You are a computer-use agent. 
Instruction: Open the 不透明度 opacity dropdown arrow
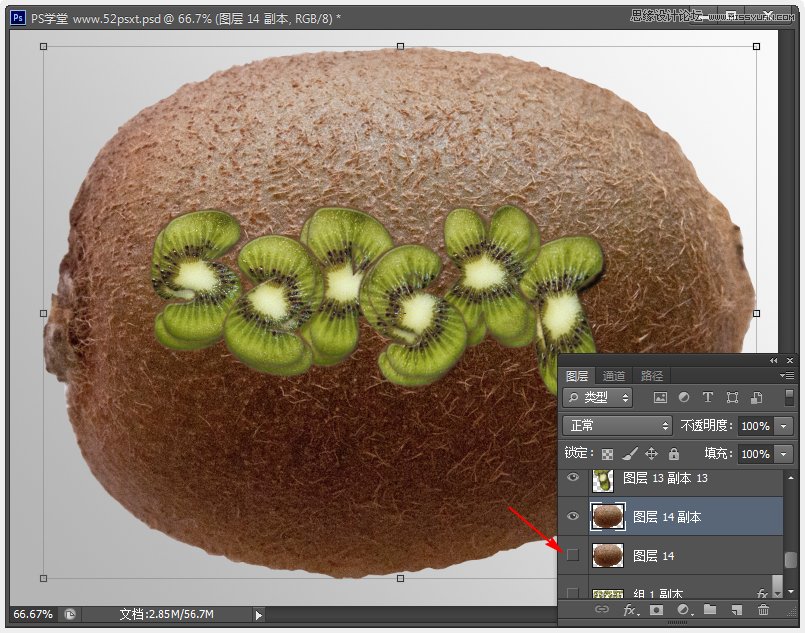782,425
